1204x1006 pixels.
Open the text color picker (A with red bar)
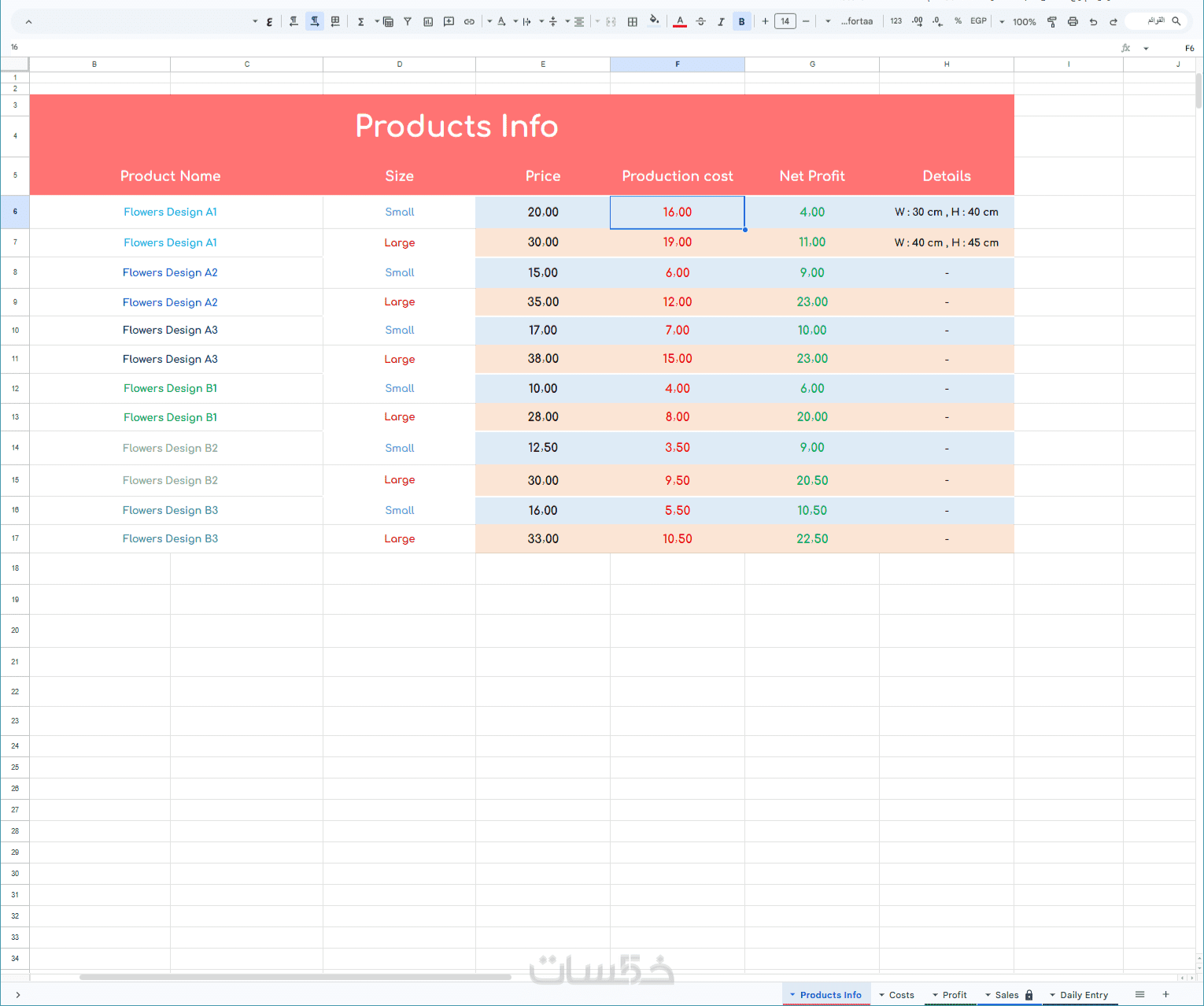point(680,21)
